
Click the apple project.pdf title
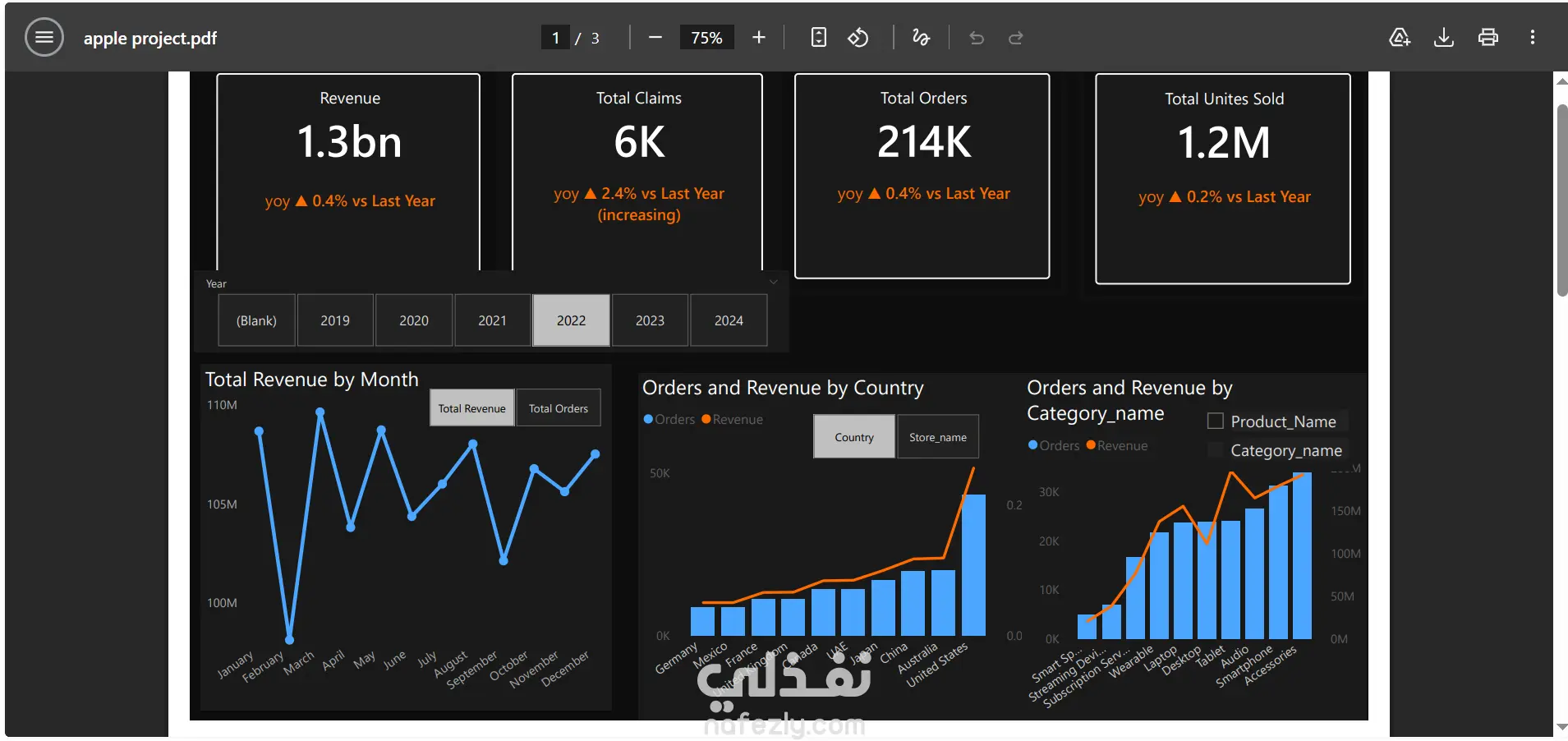[x=150, y=39]
